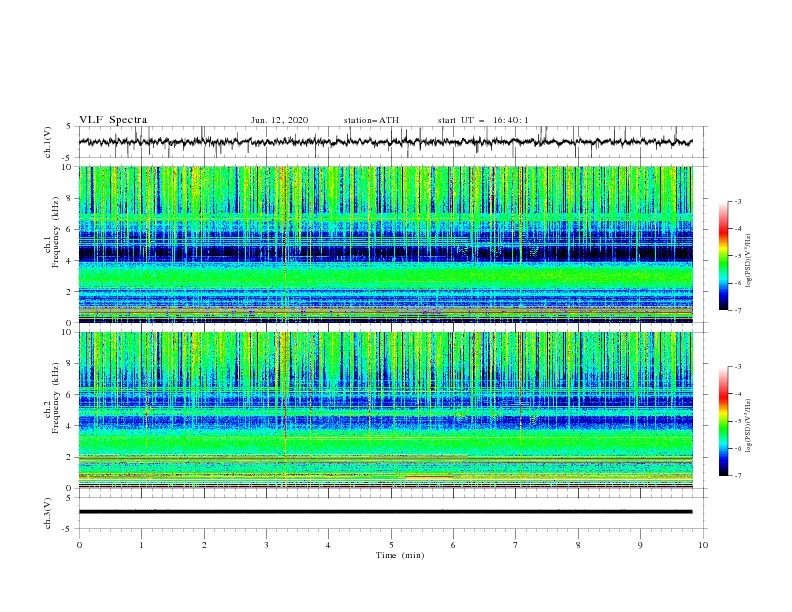Click the "10" kHz tick of ch.2 spectrogram
792x612 pixels.
[69, 332]
